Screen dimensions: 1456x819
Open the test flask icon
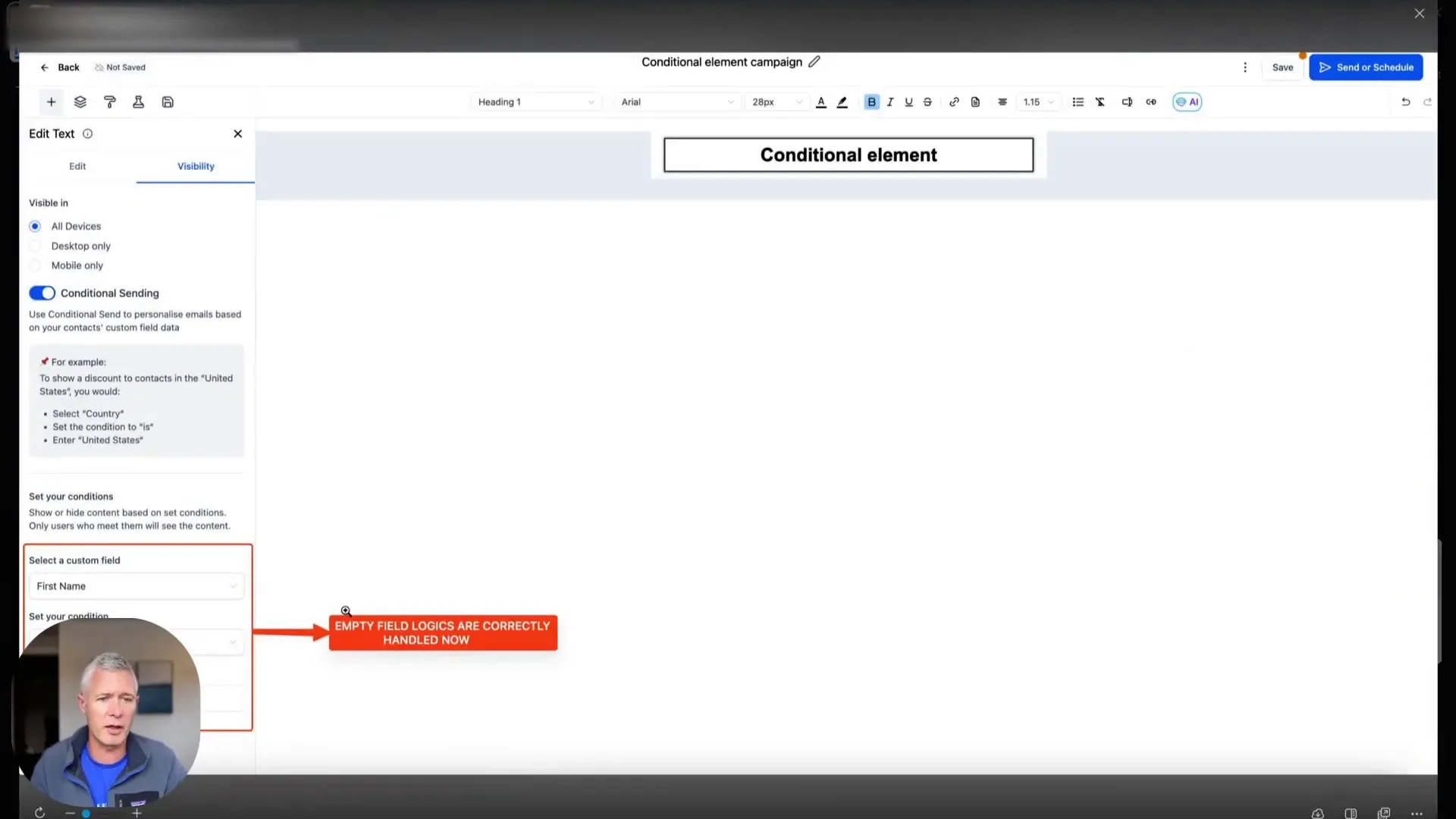138,102
